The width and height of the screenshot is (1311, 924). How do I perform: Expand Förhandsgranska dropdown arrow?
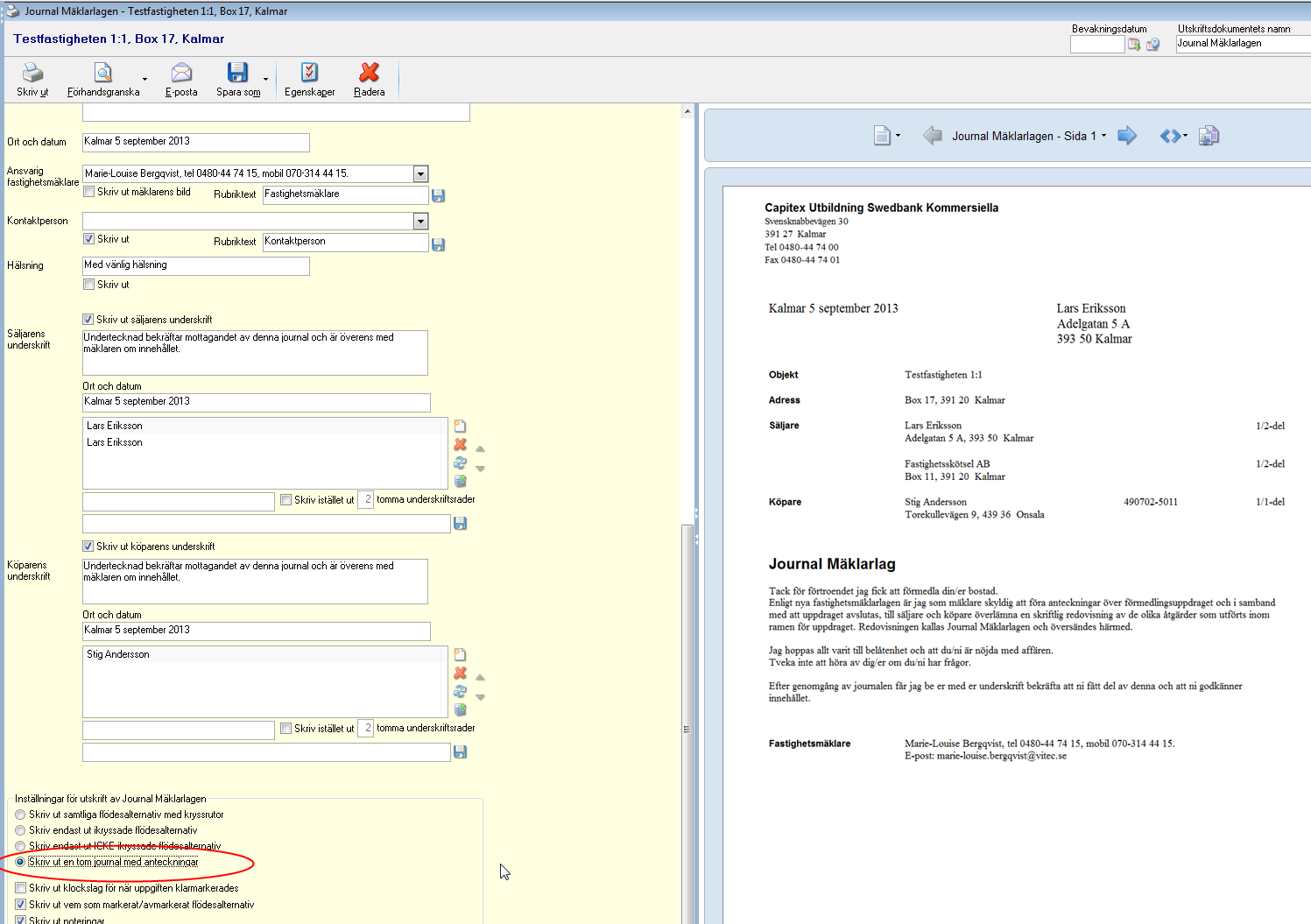[144, 80]
